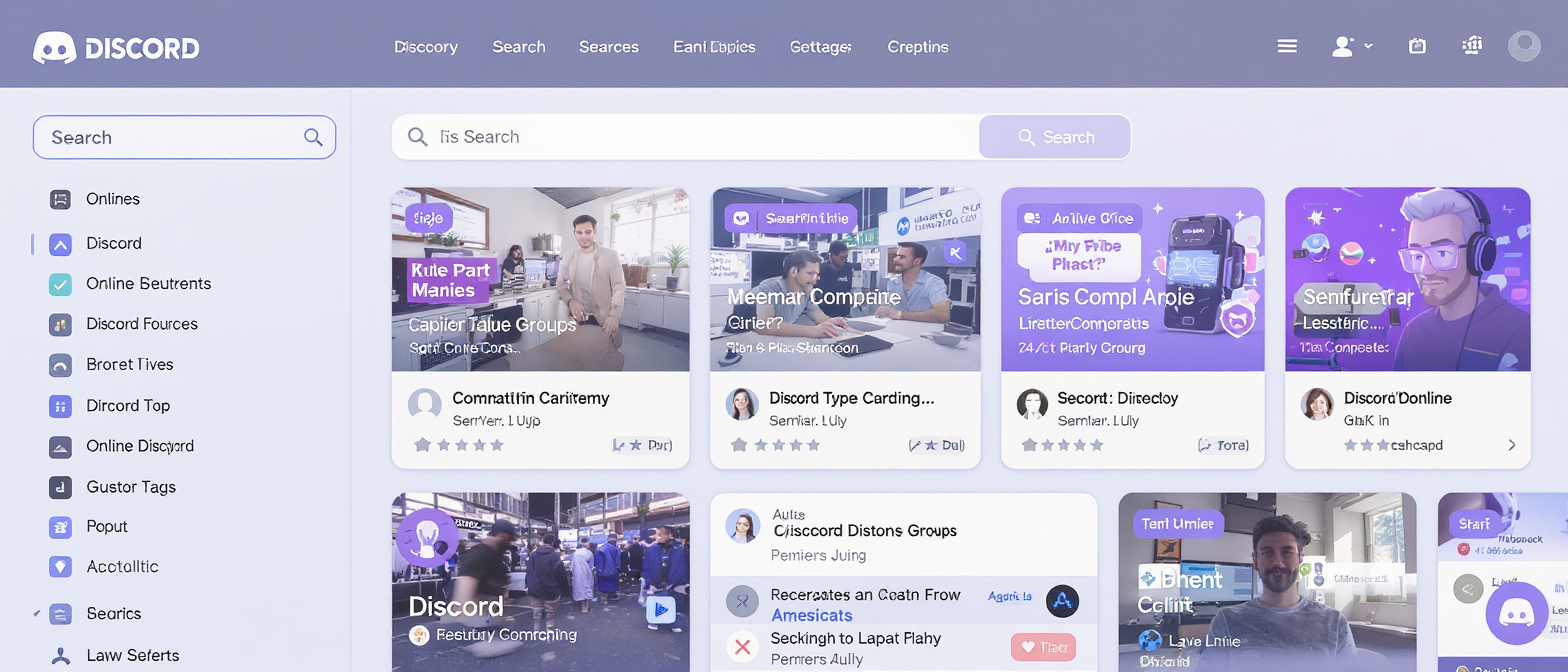Click the Onlines sidebar icon

pyautogui.click(x=60, y=199)
